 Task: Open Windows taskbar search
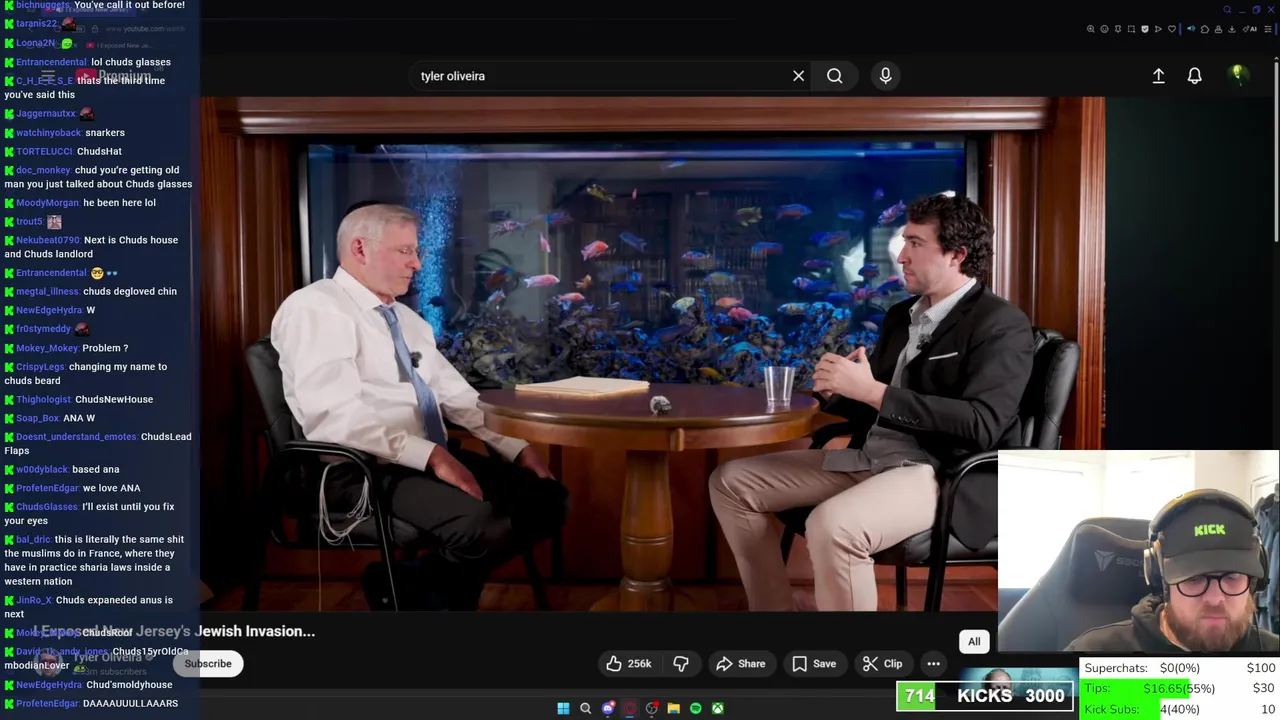click(x=586, y=708)
